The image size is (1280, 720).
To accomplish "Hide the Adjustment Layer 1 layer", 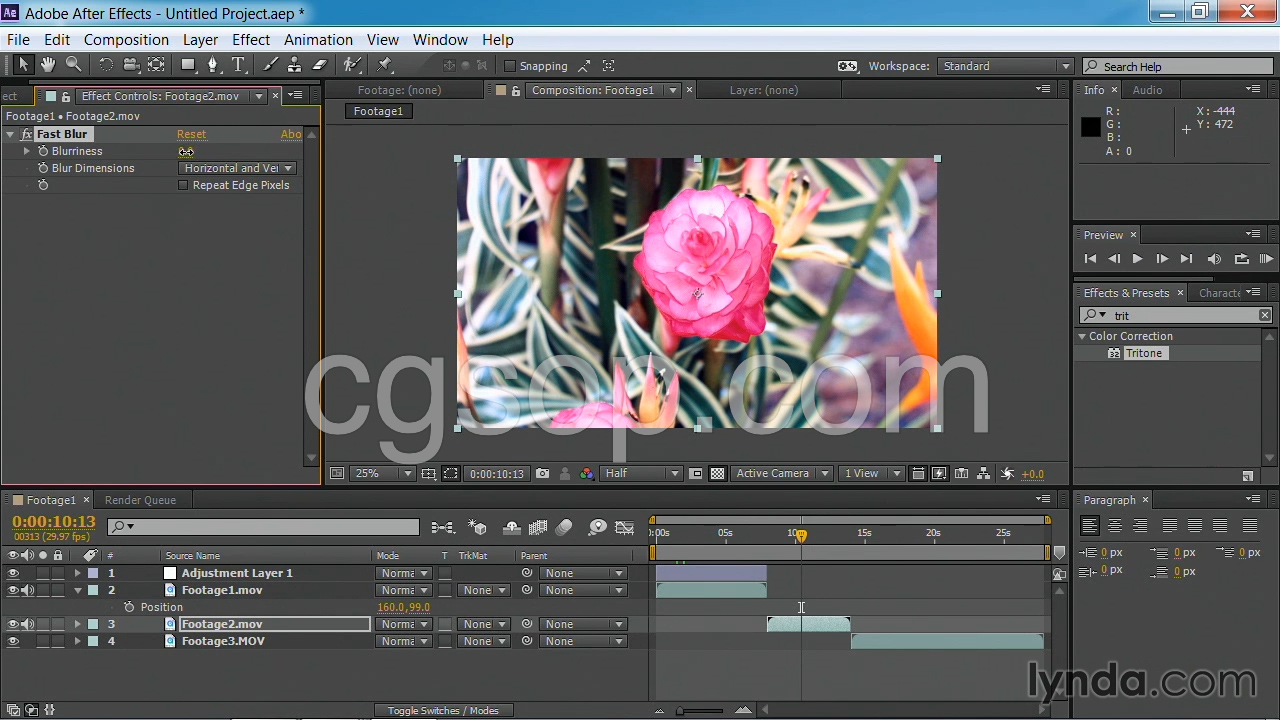I will click(13, 573).
